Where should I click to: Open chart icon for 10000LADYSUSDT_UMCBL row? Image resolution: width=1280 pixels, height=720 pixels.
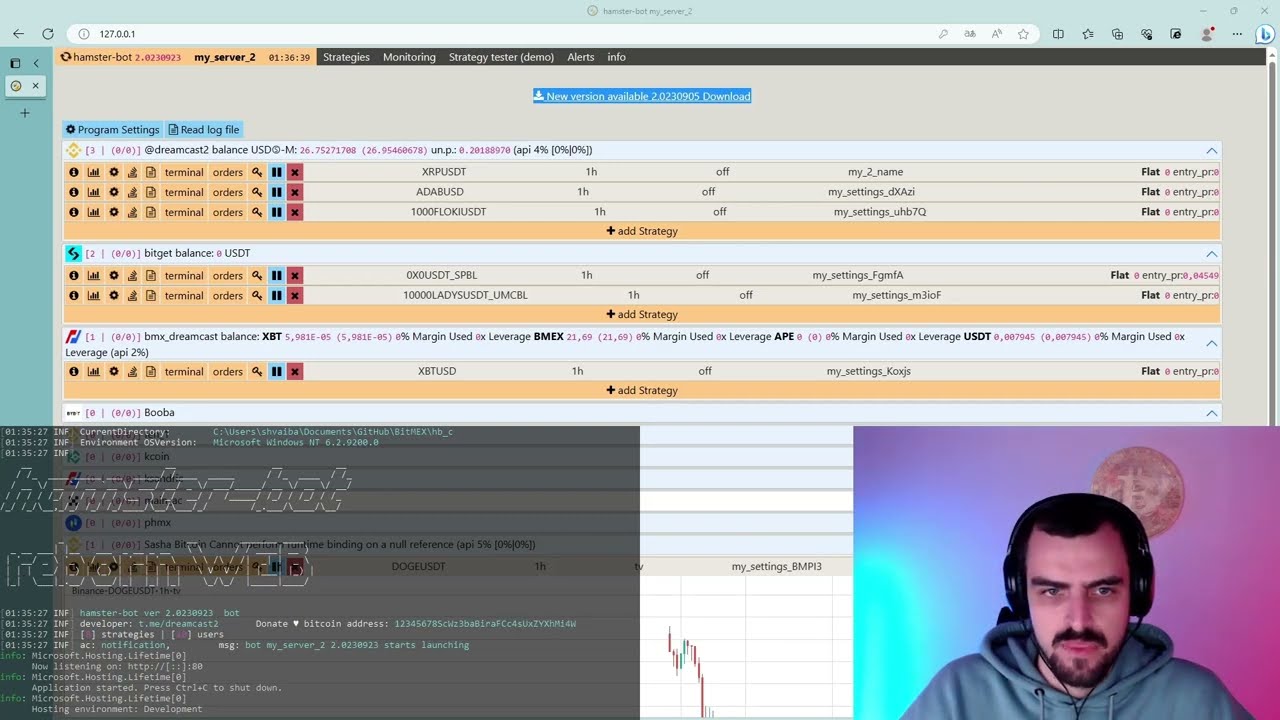click(94, 295)
